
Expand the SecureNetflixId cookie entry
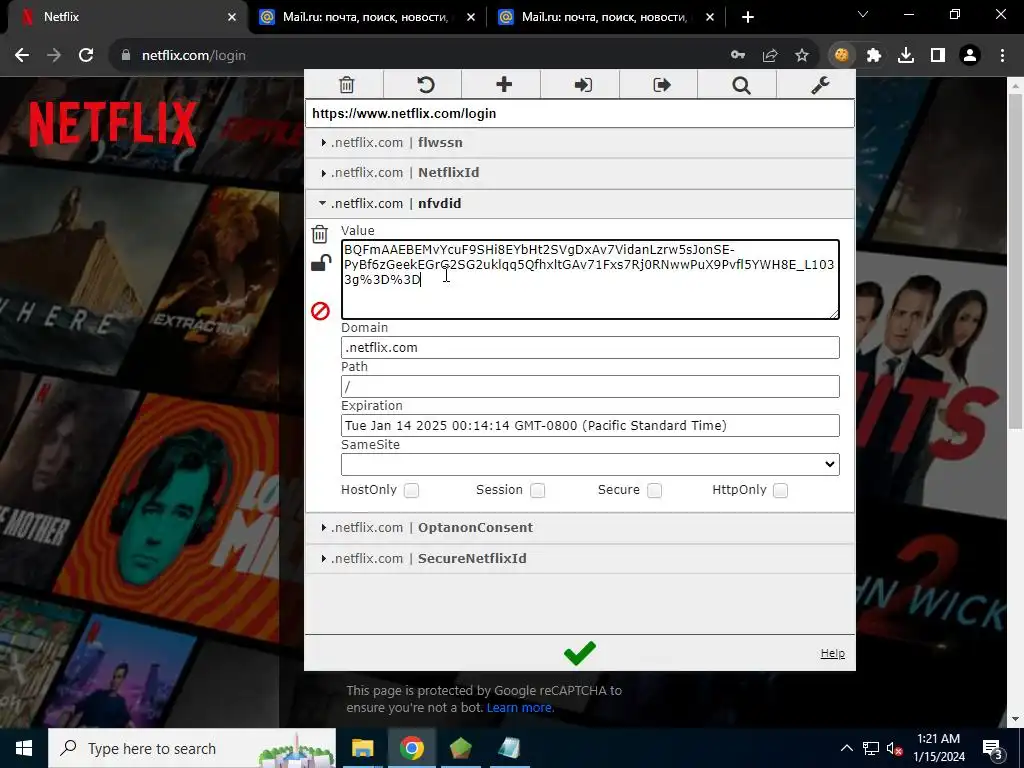click(x=579, y=558)
